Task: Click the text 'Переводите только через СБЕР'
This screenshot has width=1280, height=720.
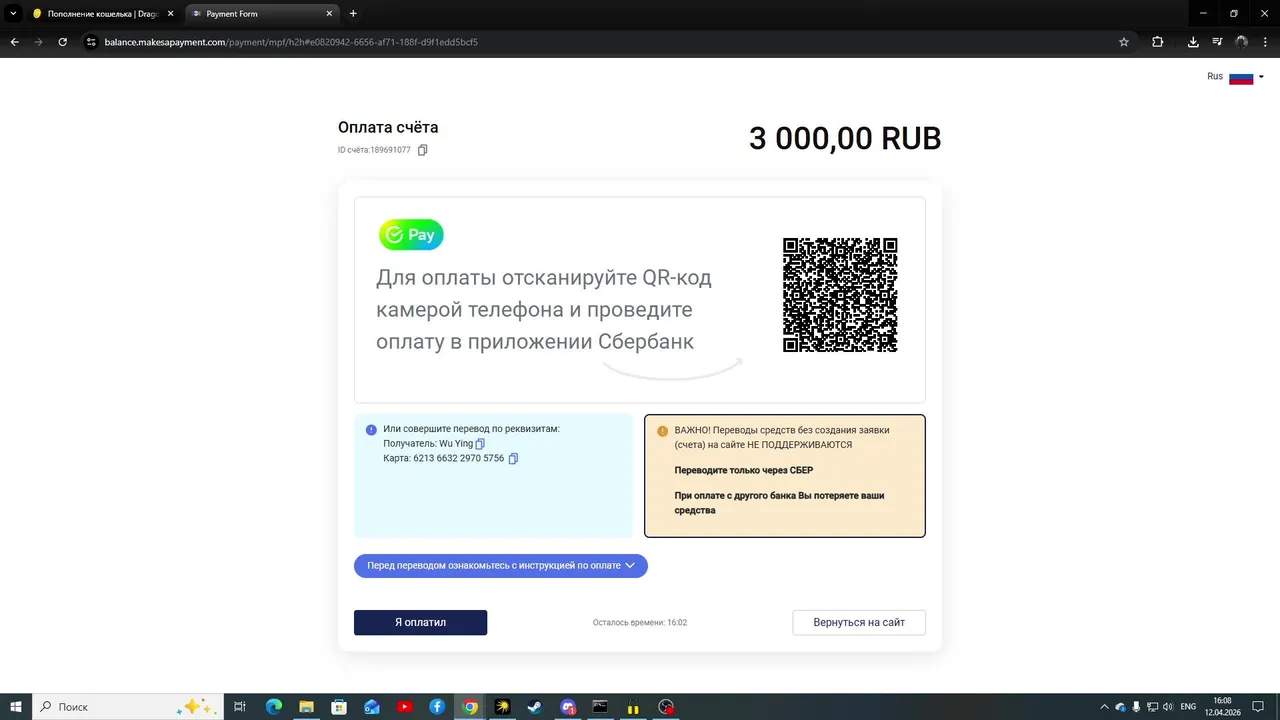Action: pyautogui.click(x=744, y=470)
